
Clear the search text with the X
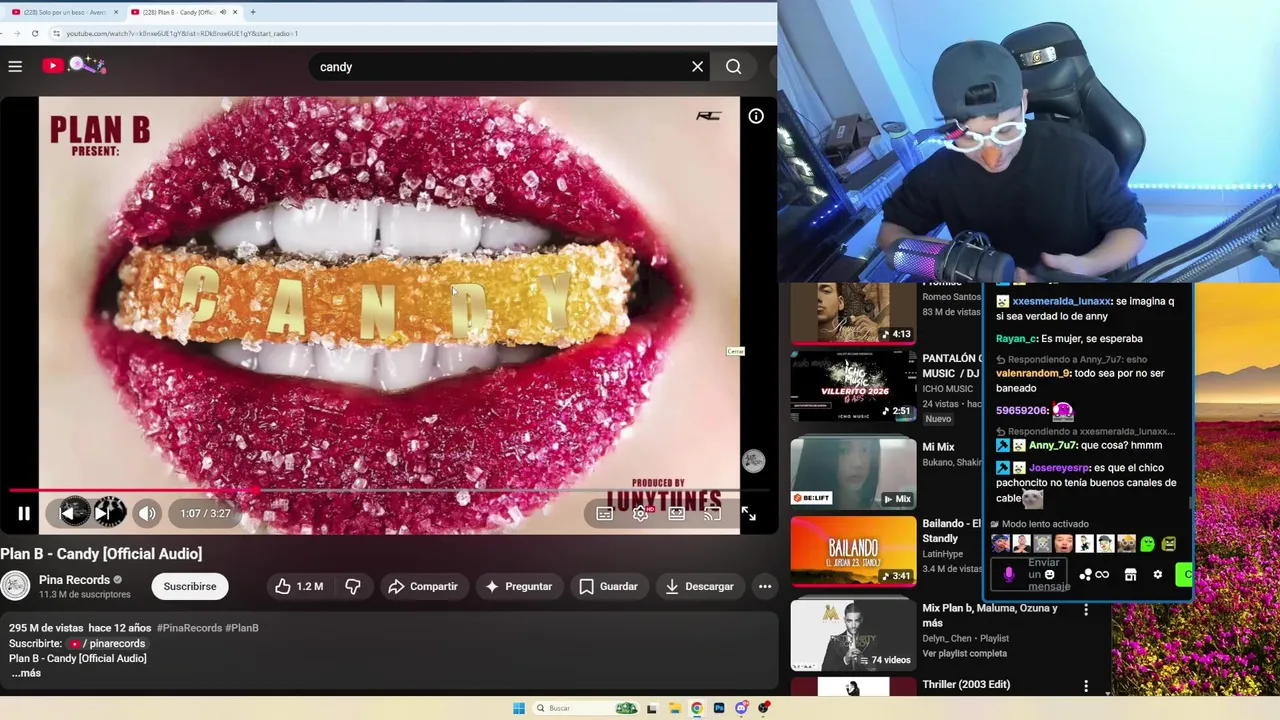point(697,67)
